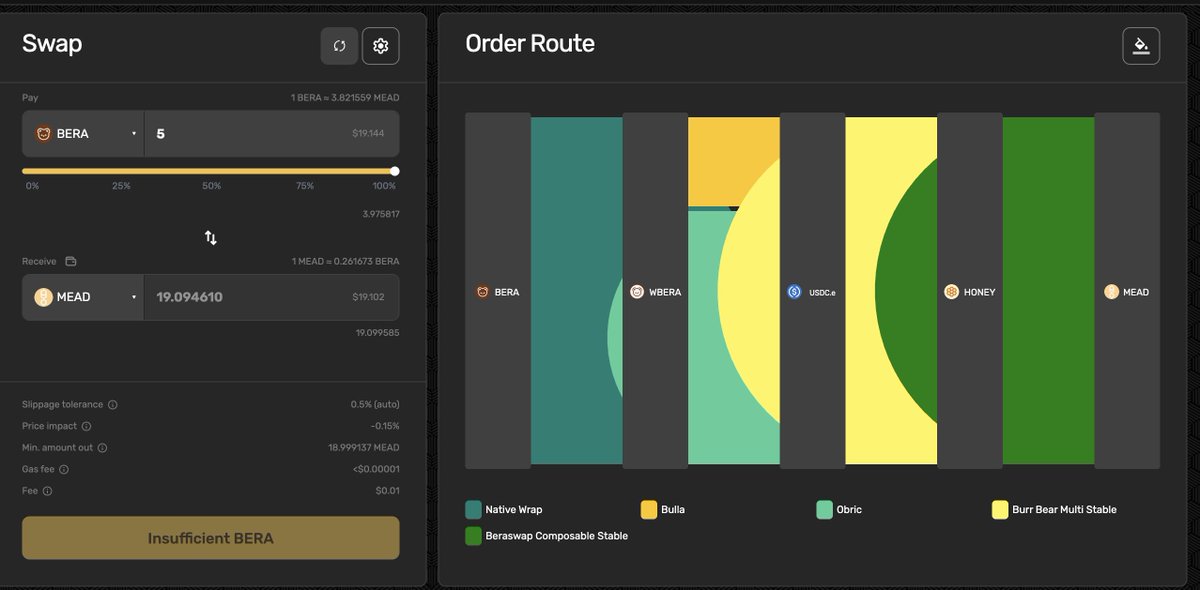Viewport: 1200px width, 590px height.
Task: Set amount slider to 0% mark
Action: [x=33, y=186]
